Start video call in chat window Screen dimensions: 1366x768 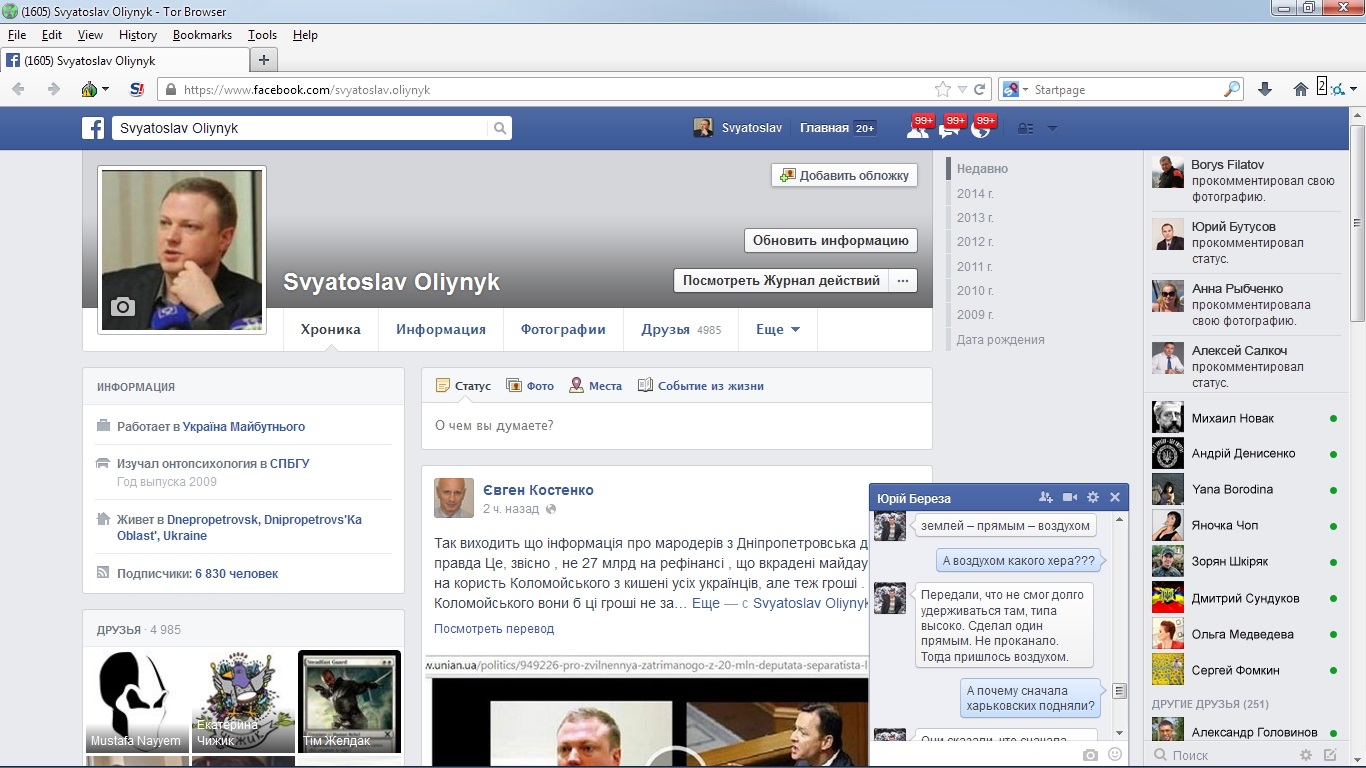tap(1070, 497)
